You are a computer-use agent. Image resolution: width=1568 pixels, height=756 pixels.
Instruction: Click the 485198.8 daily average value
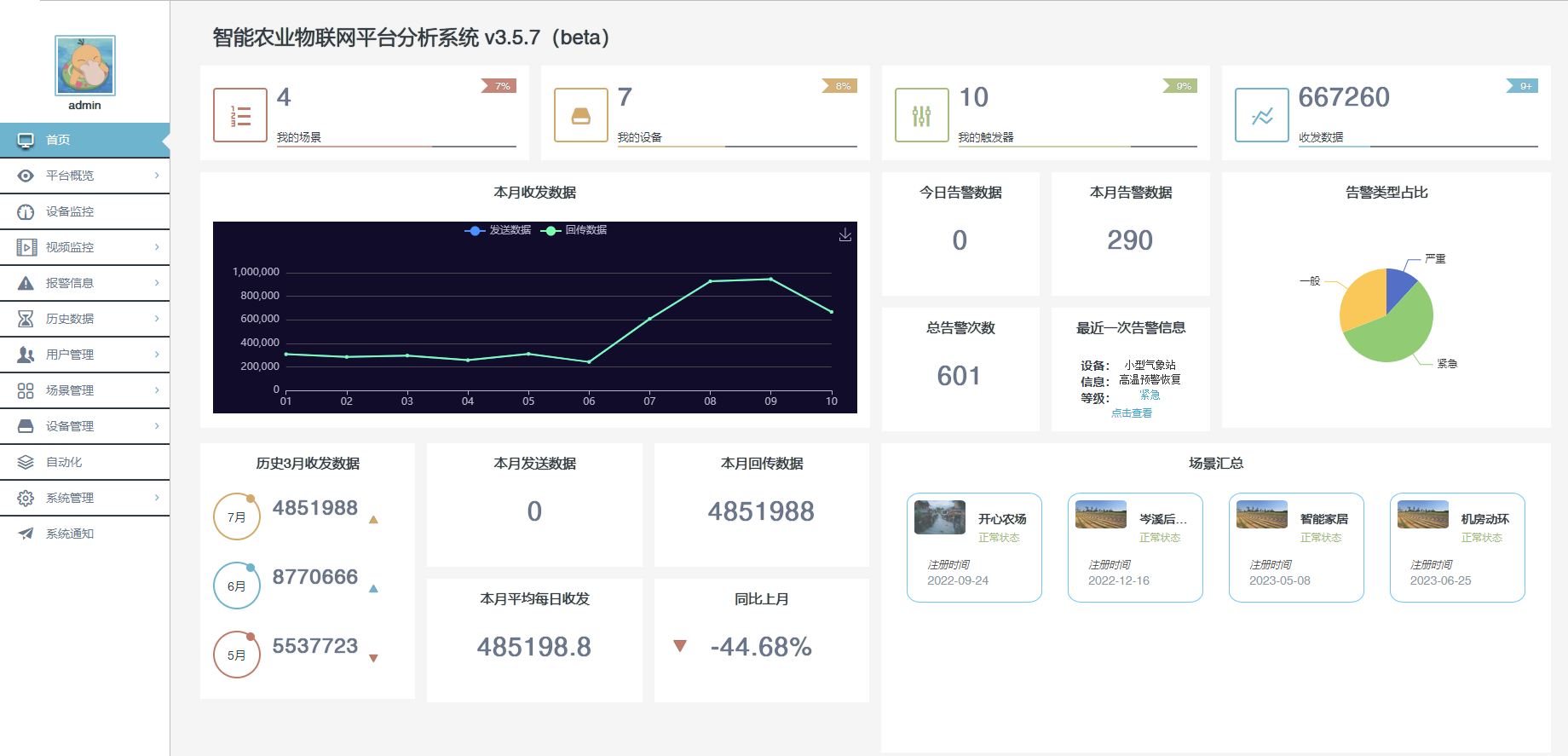tap(534, 647)
